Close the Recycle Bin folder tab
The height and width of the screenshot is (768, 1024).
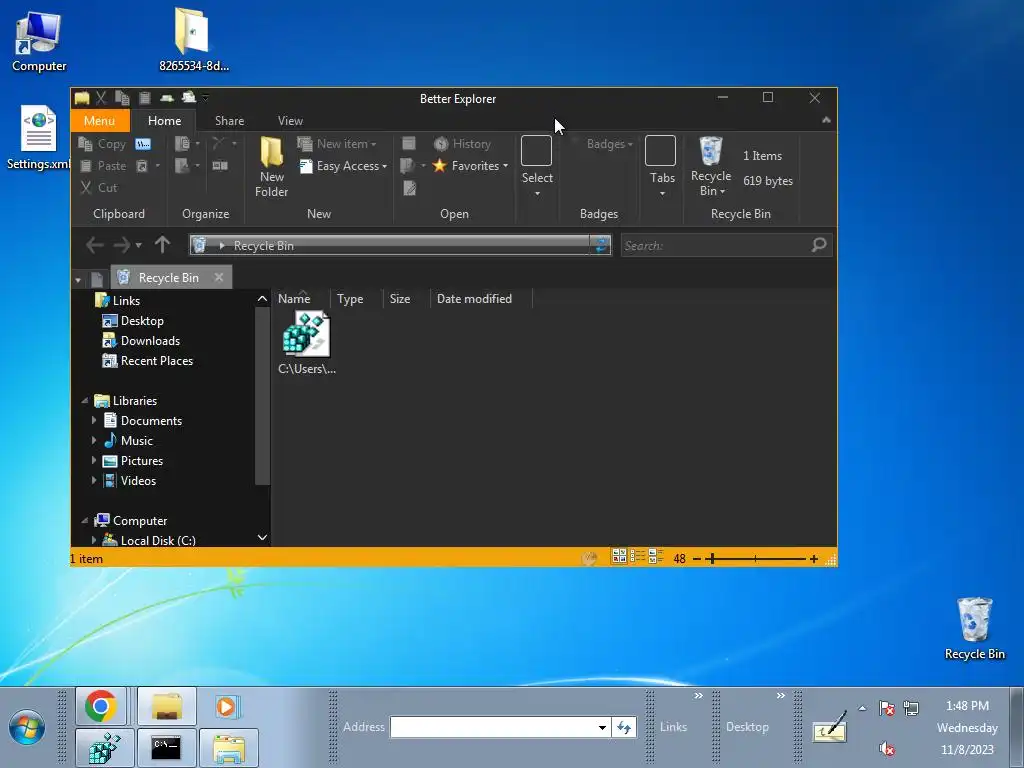[x=219, y=278]
